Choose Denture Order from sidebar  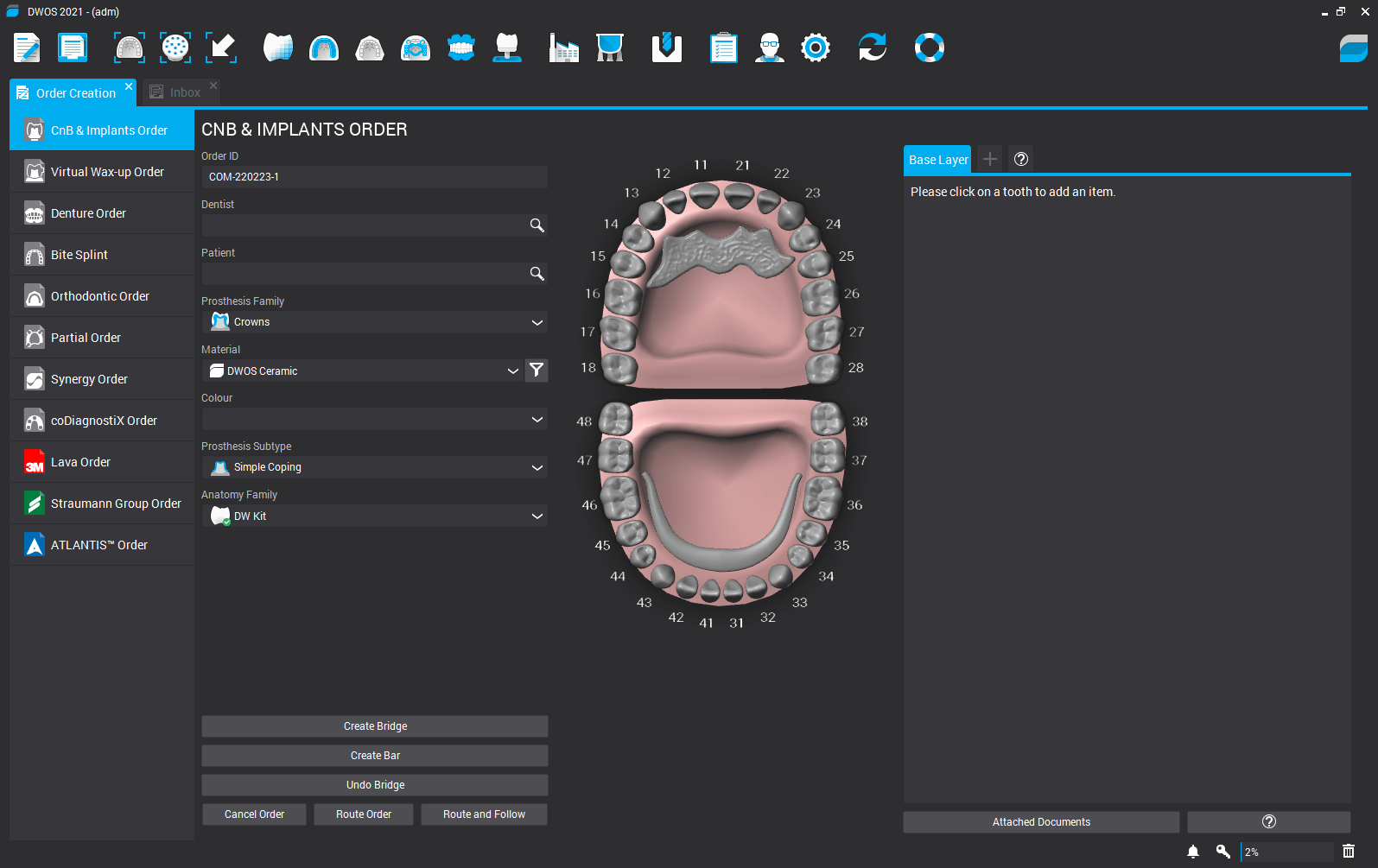click(x=102, y=213)
